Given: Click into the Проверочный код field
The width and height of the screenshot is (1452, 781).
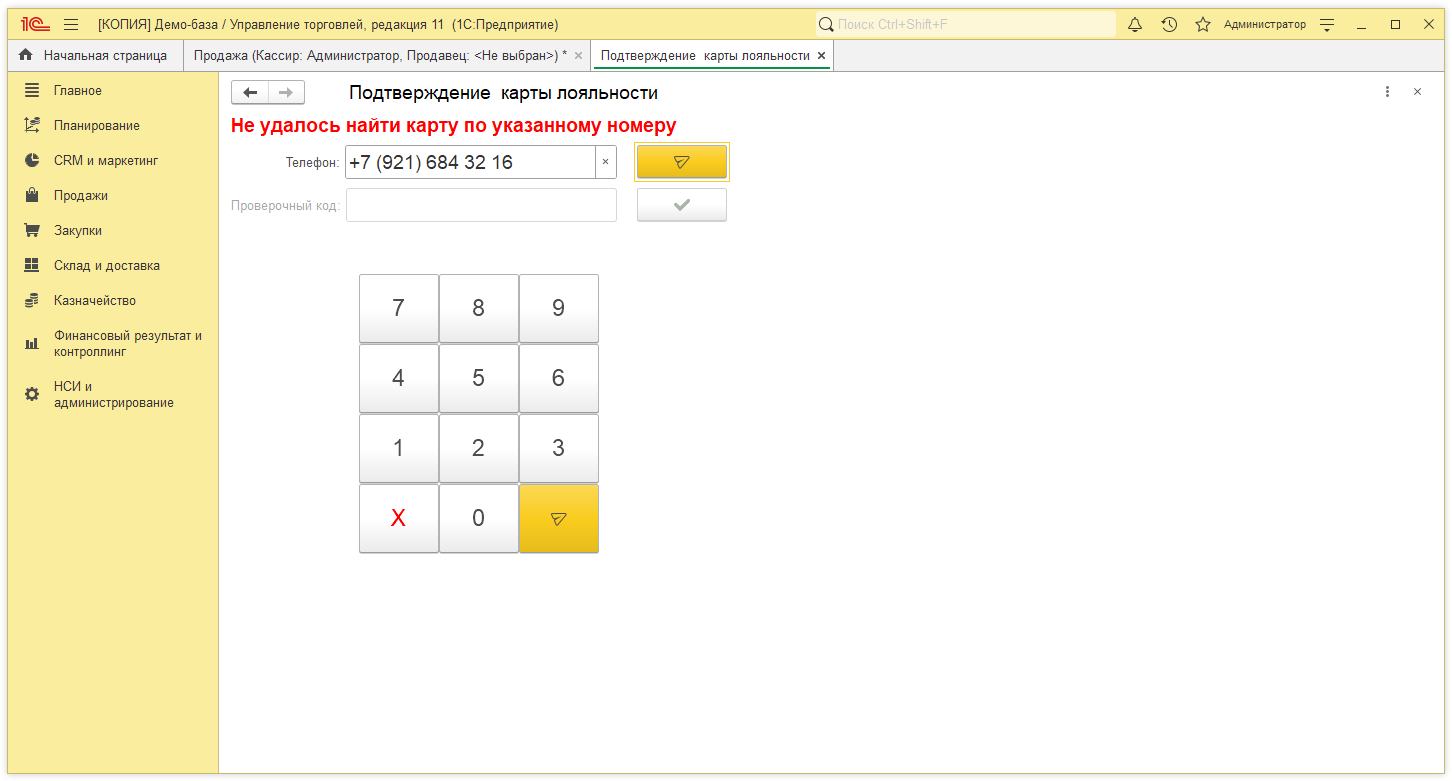Looking at the screenshot, I should (481, 205).
